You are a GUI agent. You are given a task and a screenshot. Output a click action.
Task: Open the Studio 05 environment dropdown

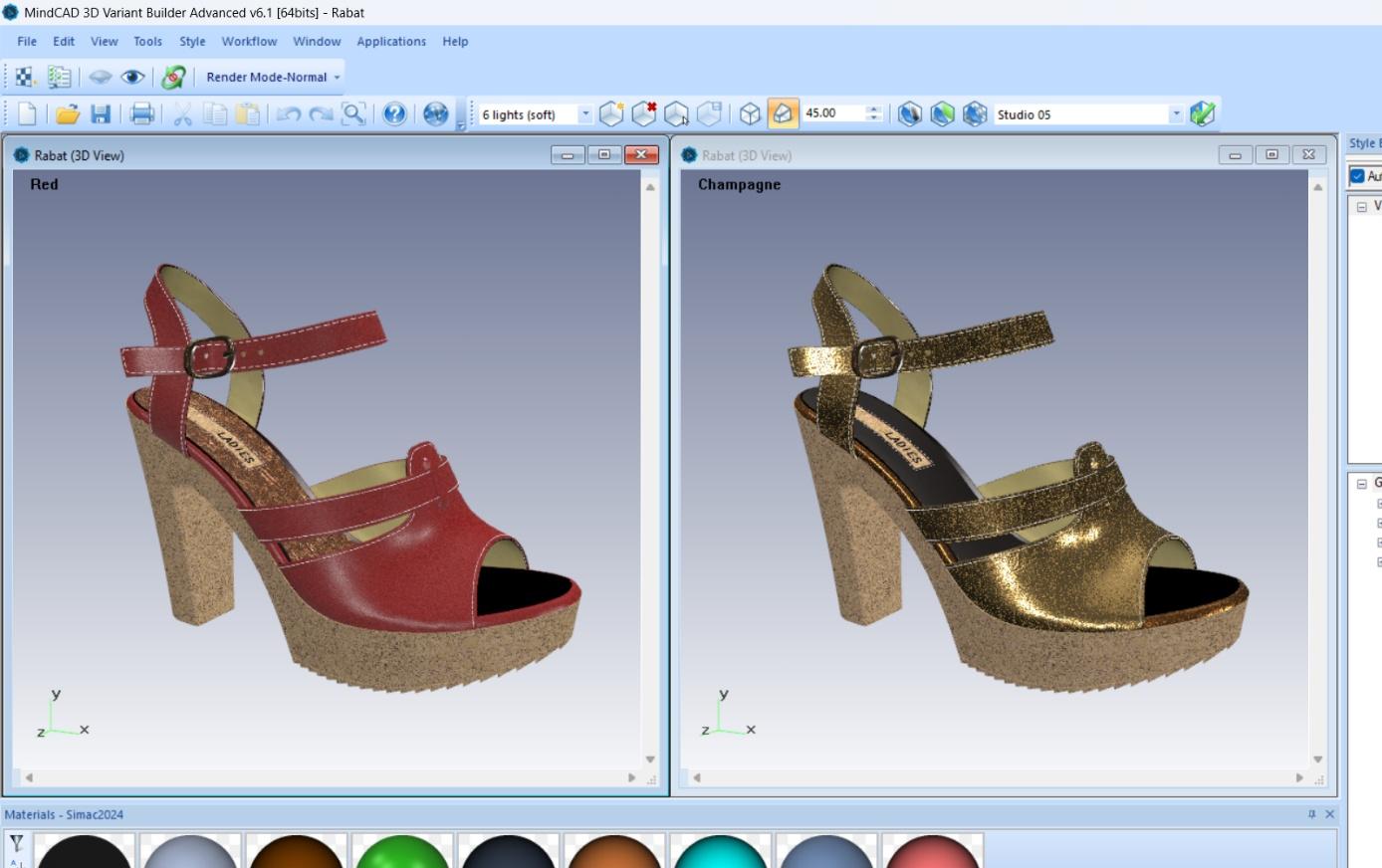tap(1175, 113)
